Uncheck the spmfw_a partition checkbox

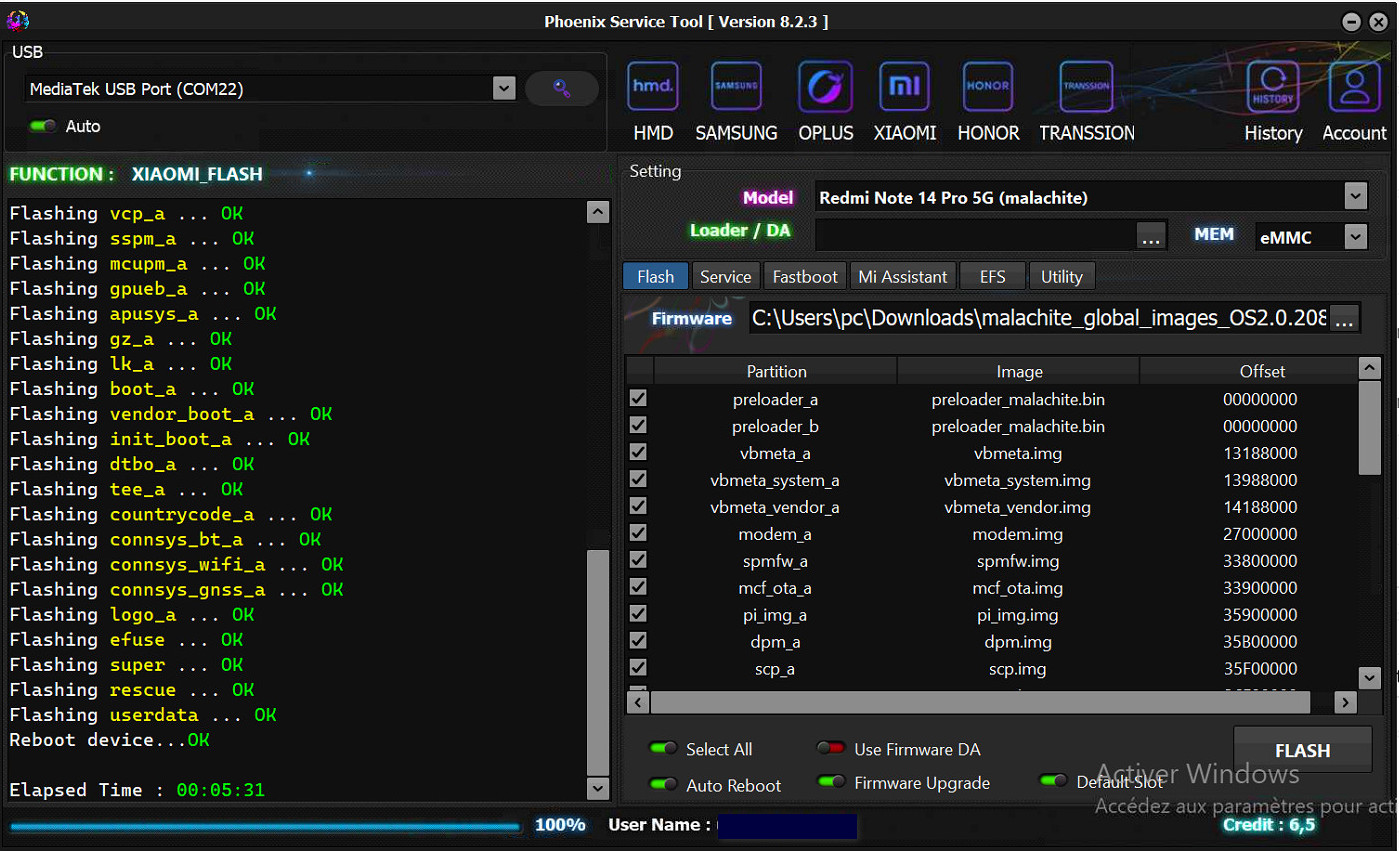(638, 560)
